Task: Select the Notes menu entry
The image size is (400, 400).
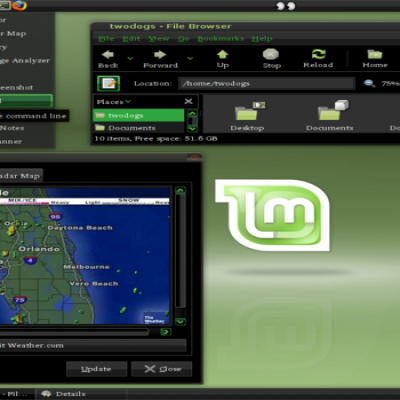Action: [27, 128]
